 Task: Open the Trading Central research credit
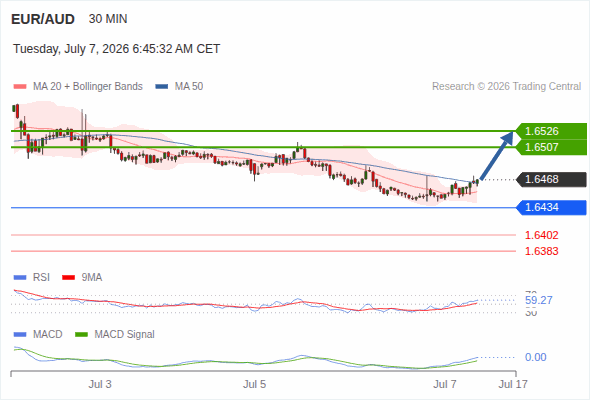pos(506,87)
